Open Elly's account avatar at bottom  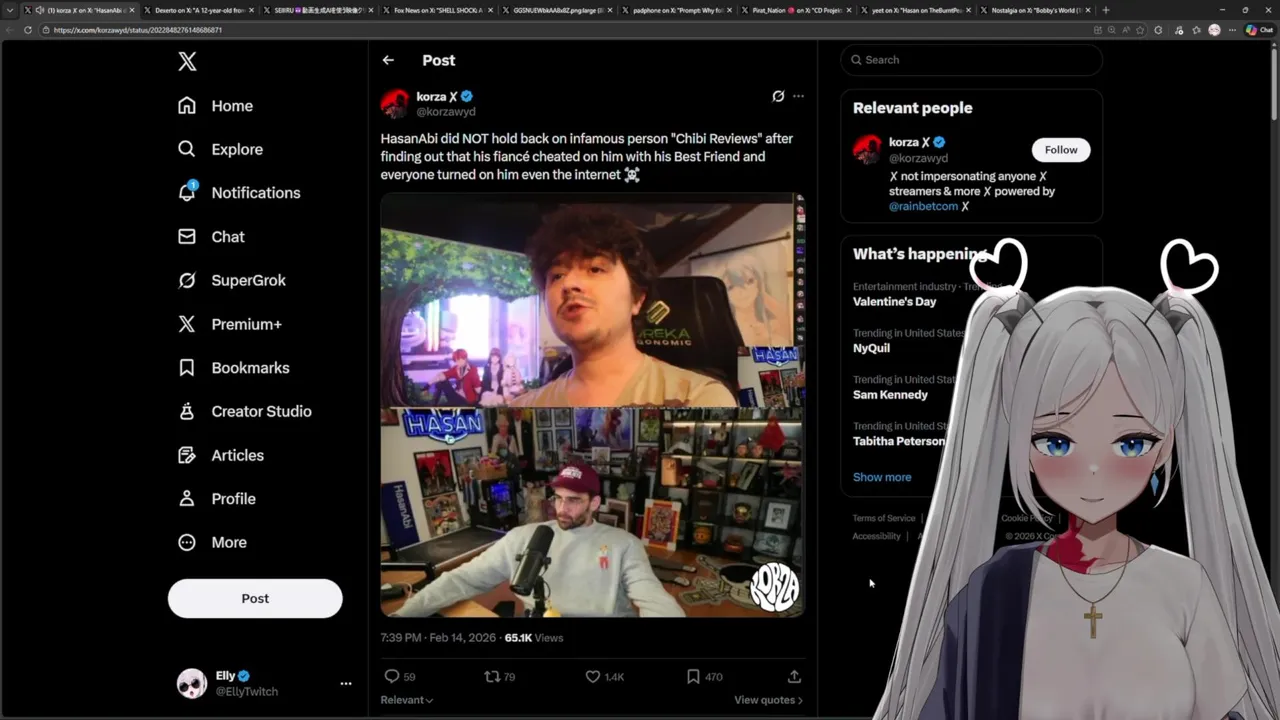tap(192, 684)
